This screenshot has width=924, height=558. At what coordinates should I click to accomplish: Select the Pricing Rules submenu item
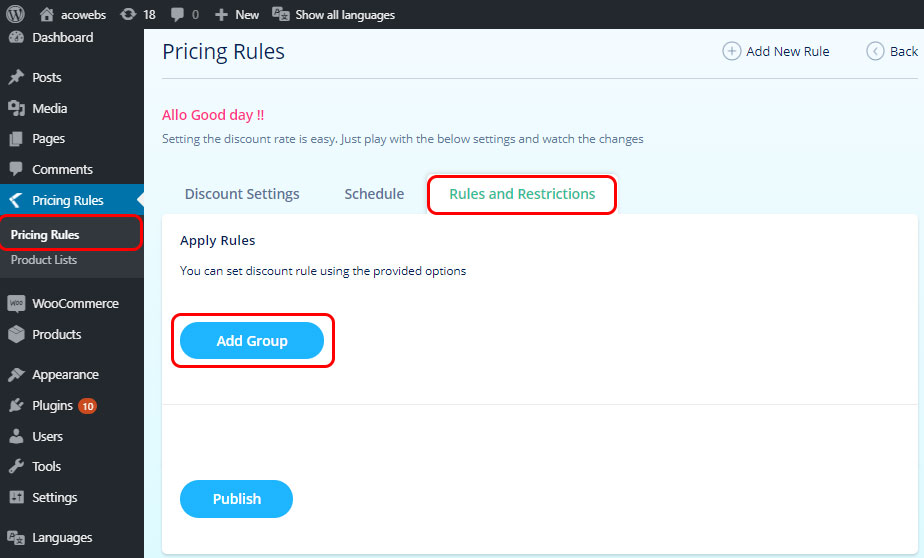(45, 235)
